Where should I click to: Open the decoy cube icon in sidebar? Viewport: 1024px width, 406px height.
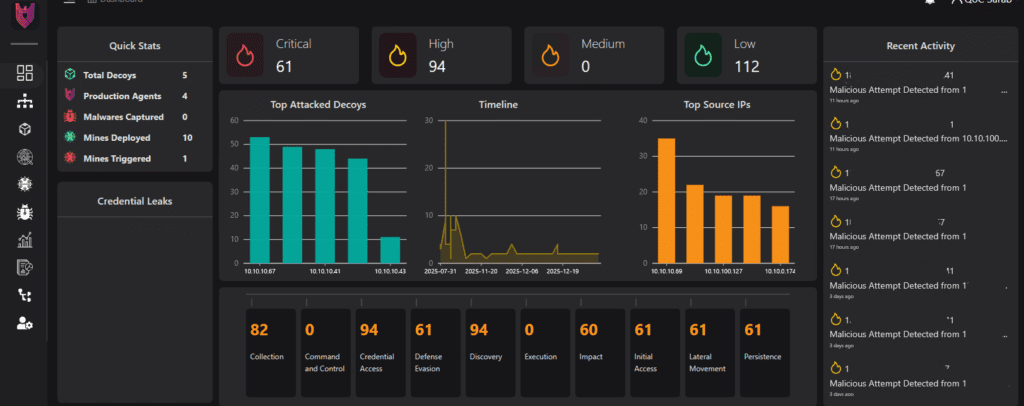tap(25, 129)
